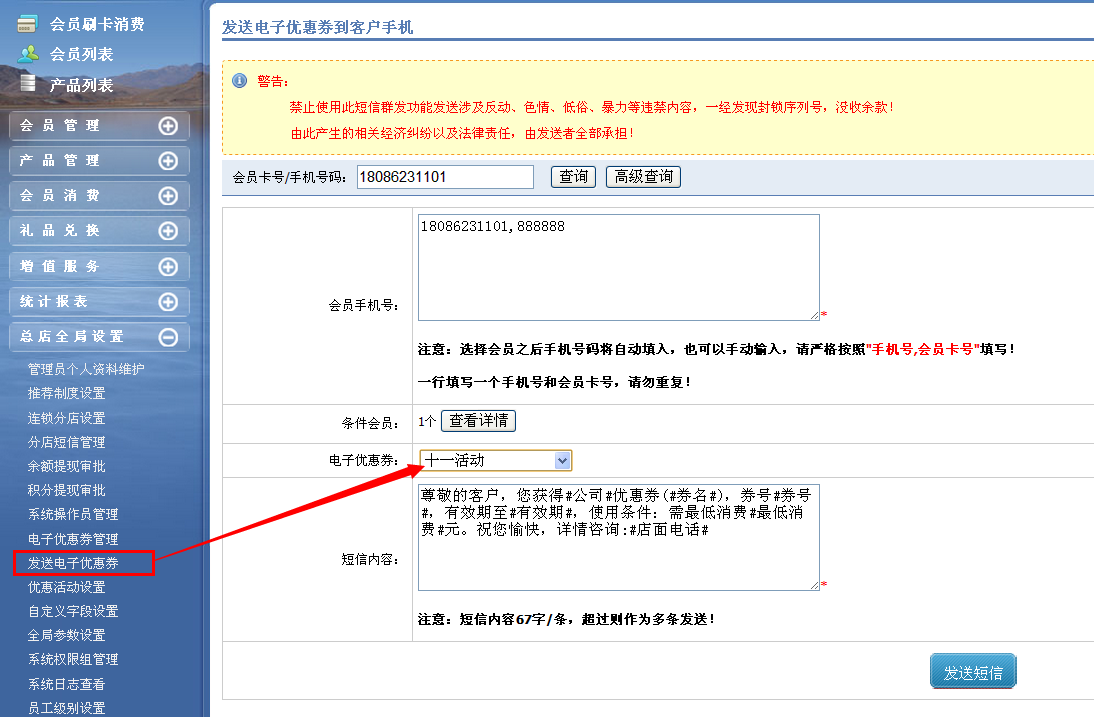Go to 分店短信管理 in sidebar
1094x717 pixels.
[x=66, y=442]
